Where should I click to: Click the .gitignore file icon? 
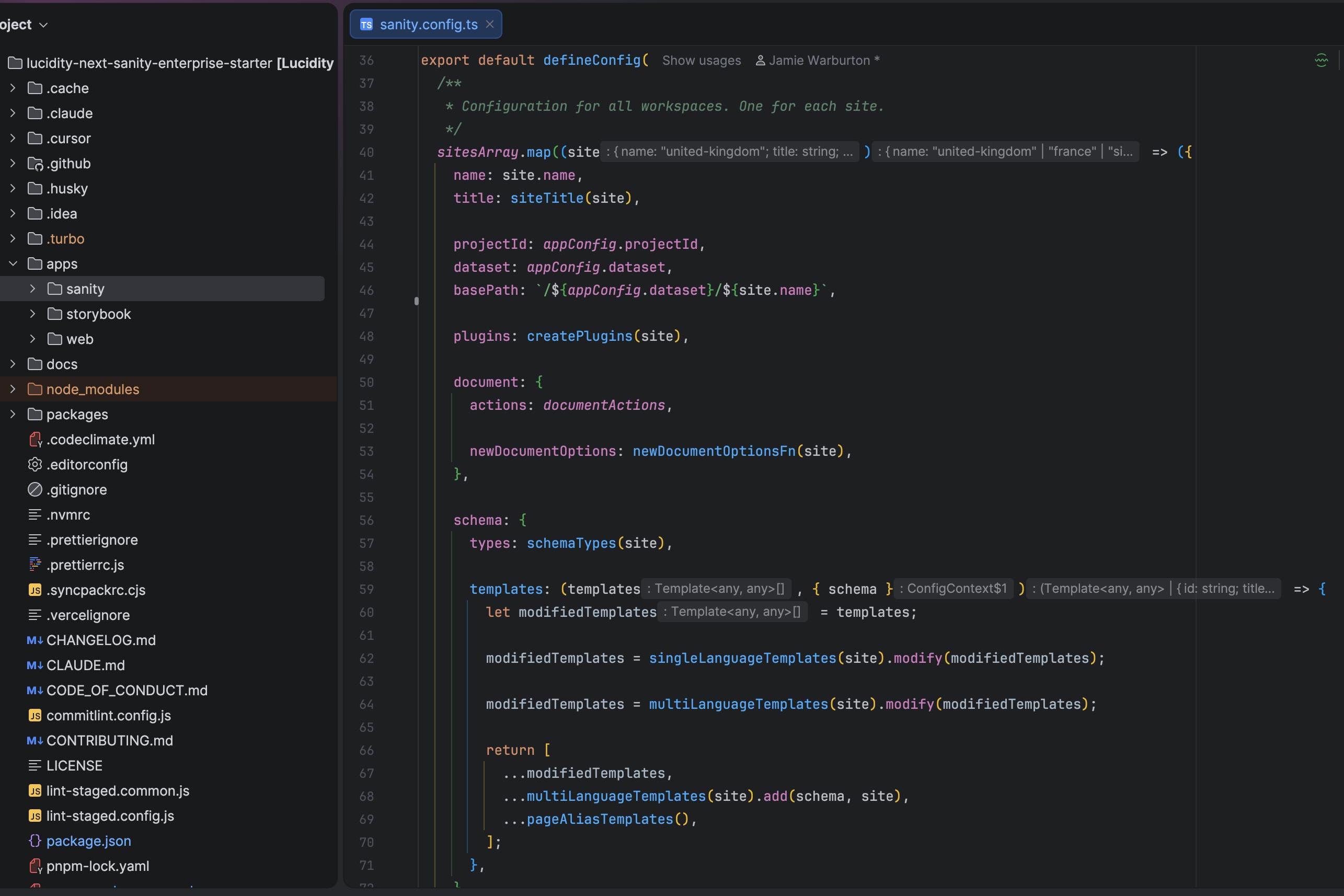pos(35,490)
